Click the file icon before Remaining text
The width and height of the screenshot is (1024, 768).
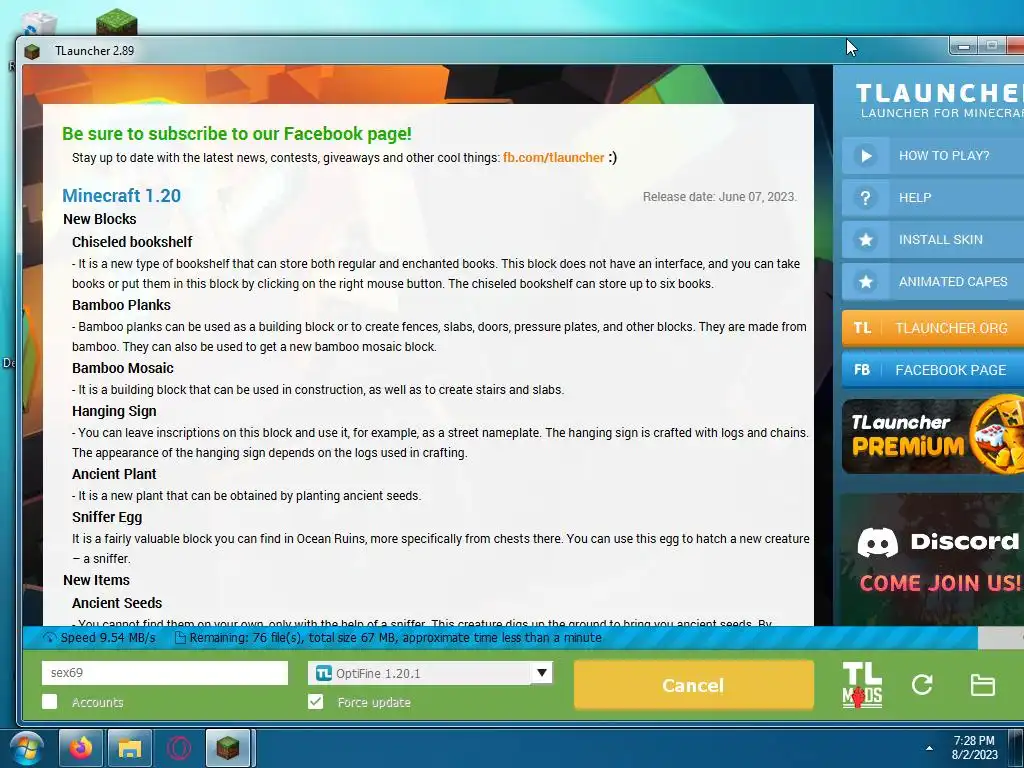coord(180,637)
